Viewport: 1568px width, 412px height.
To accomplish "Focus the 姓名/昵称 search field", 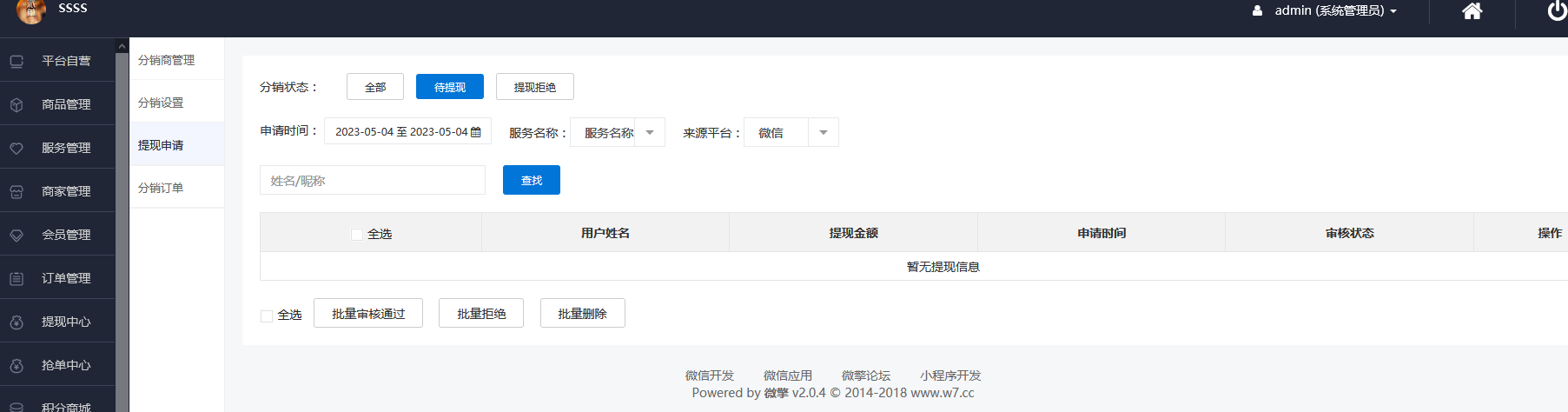I will (373, 180).
